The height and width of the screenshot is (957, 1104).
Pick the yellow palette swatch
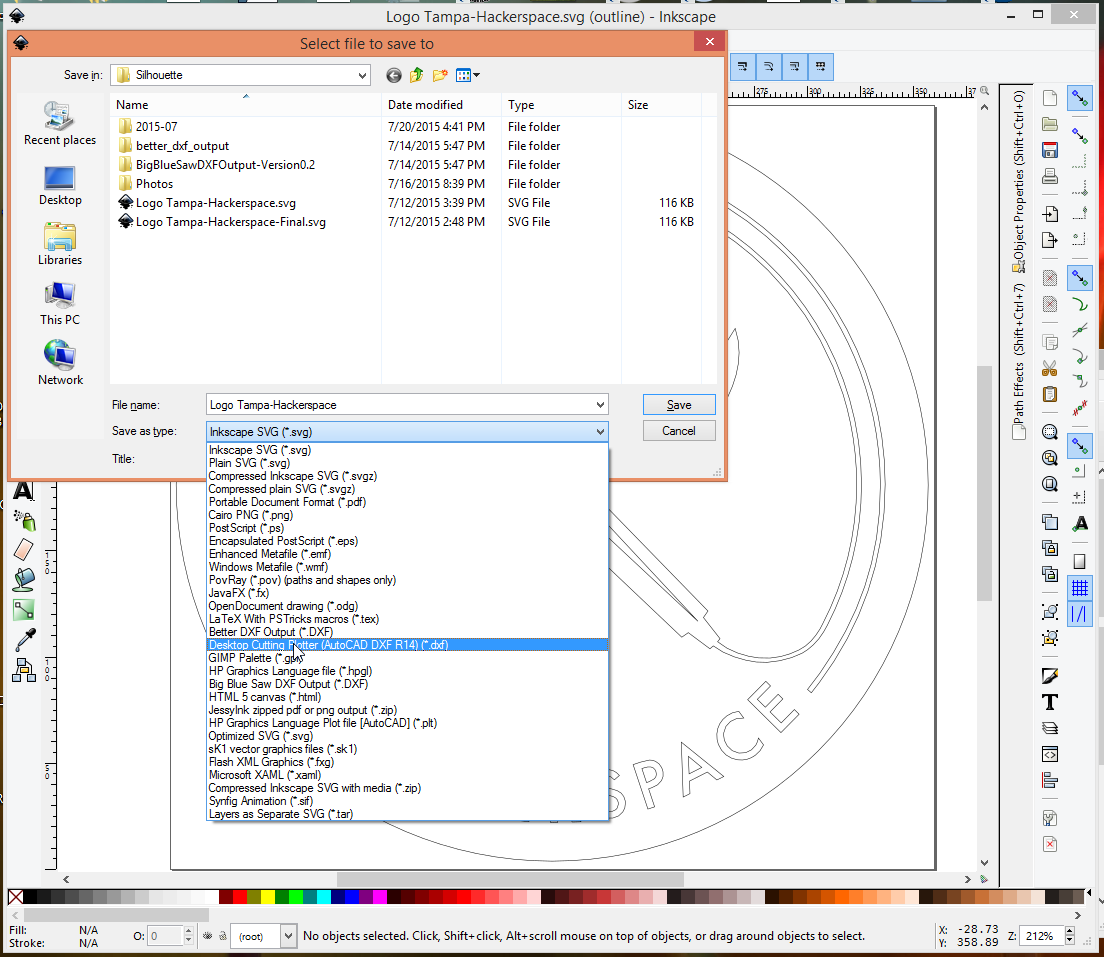(x=268, y=897)
